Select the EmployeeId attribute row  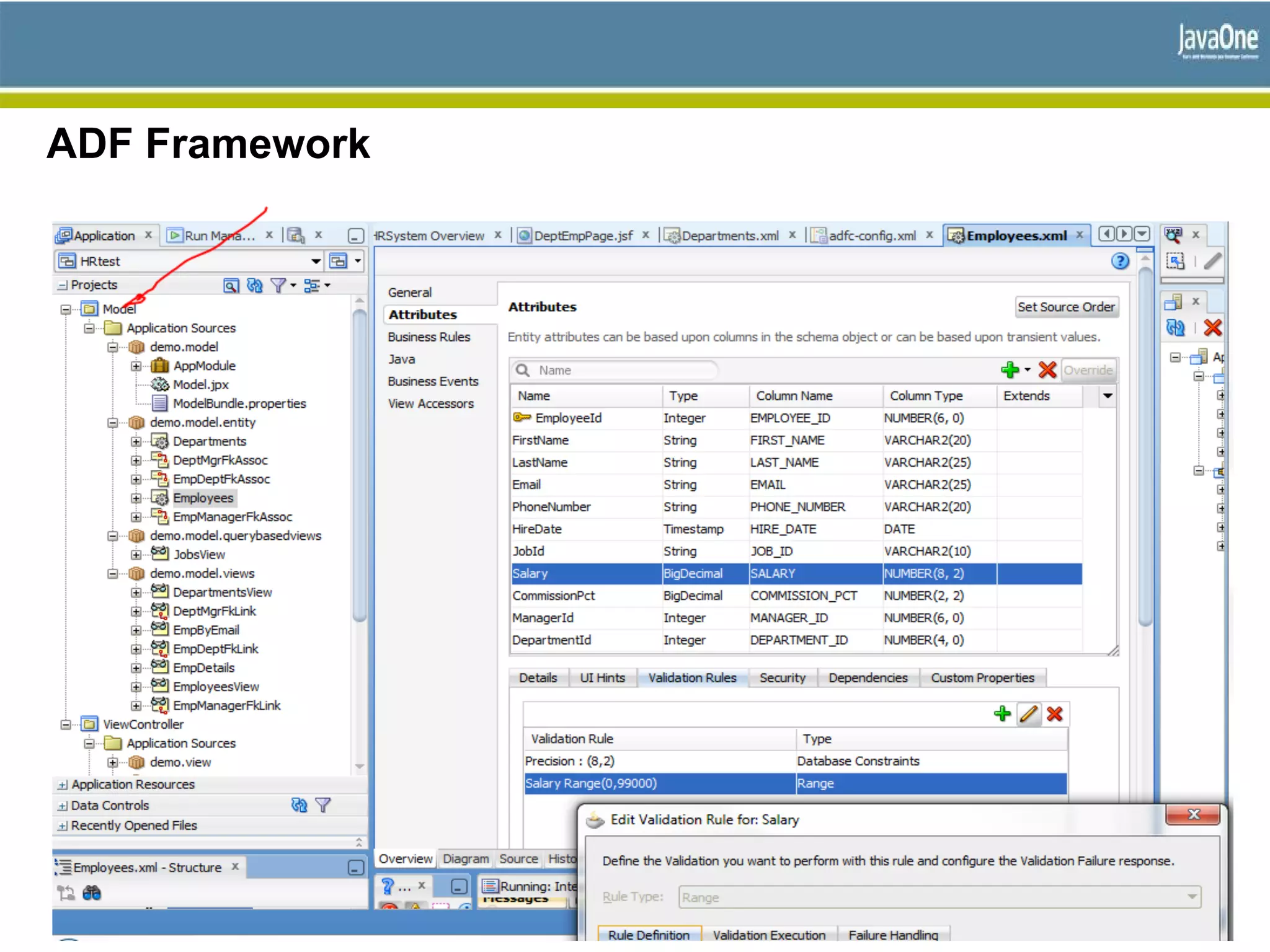pyautogui.click(x=797, y=418)
